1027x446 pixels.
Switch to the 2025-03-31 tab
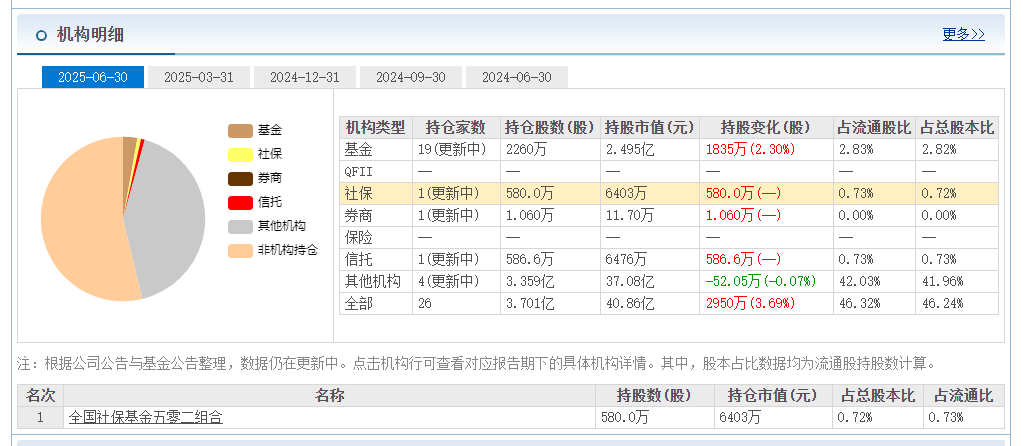tap(199, 77)
